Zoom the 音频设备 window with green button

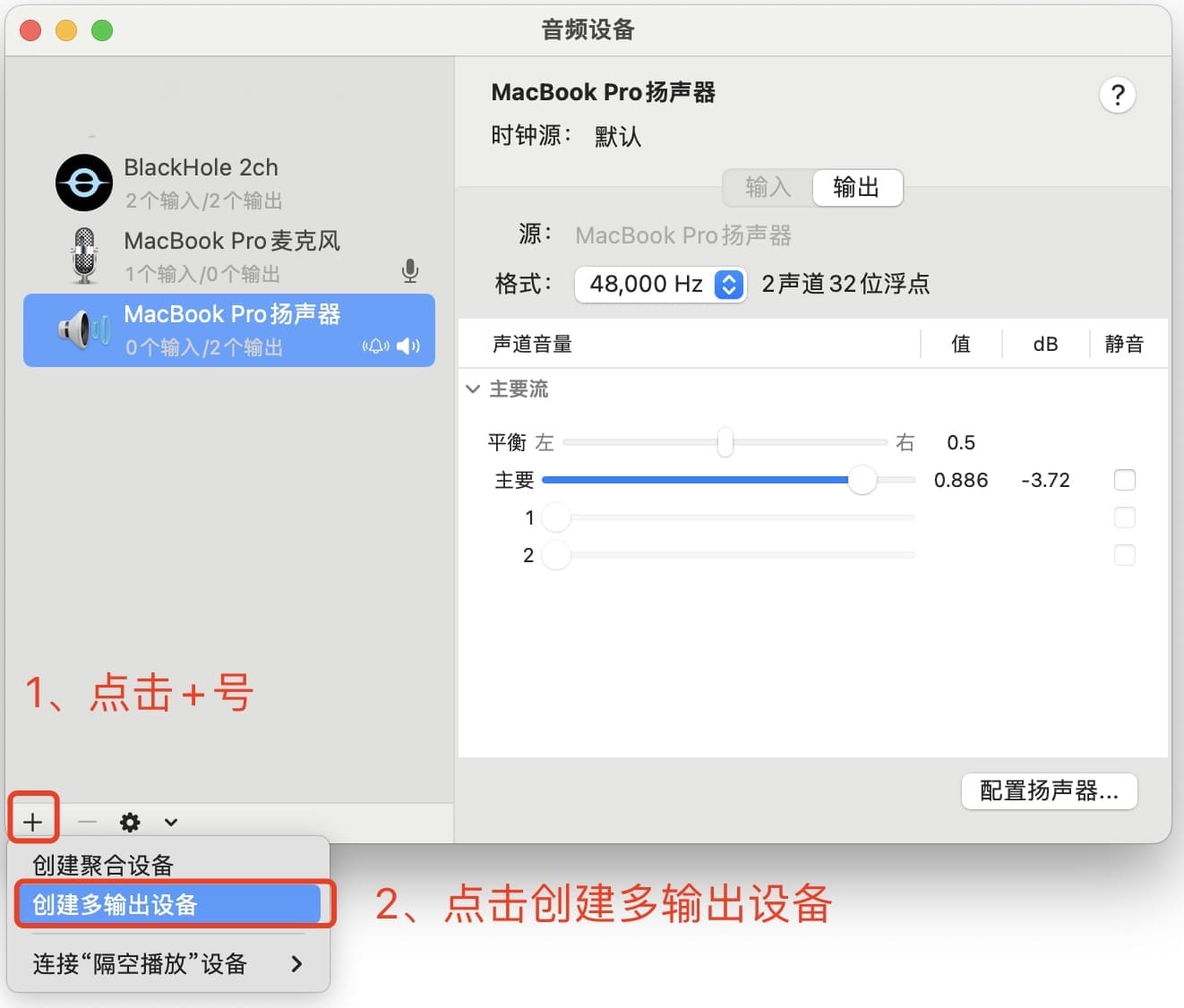pos(102,30)
